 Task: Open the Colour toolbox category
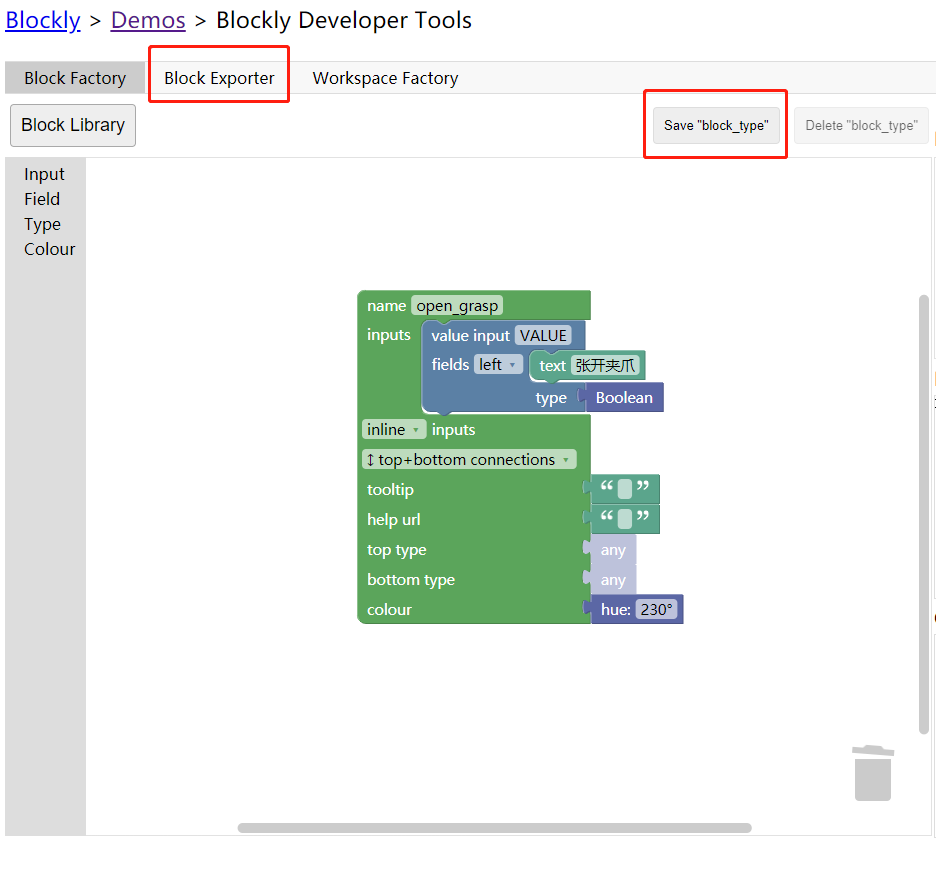pyautogui.click(x=49, y=249)
